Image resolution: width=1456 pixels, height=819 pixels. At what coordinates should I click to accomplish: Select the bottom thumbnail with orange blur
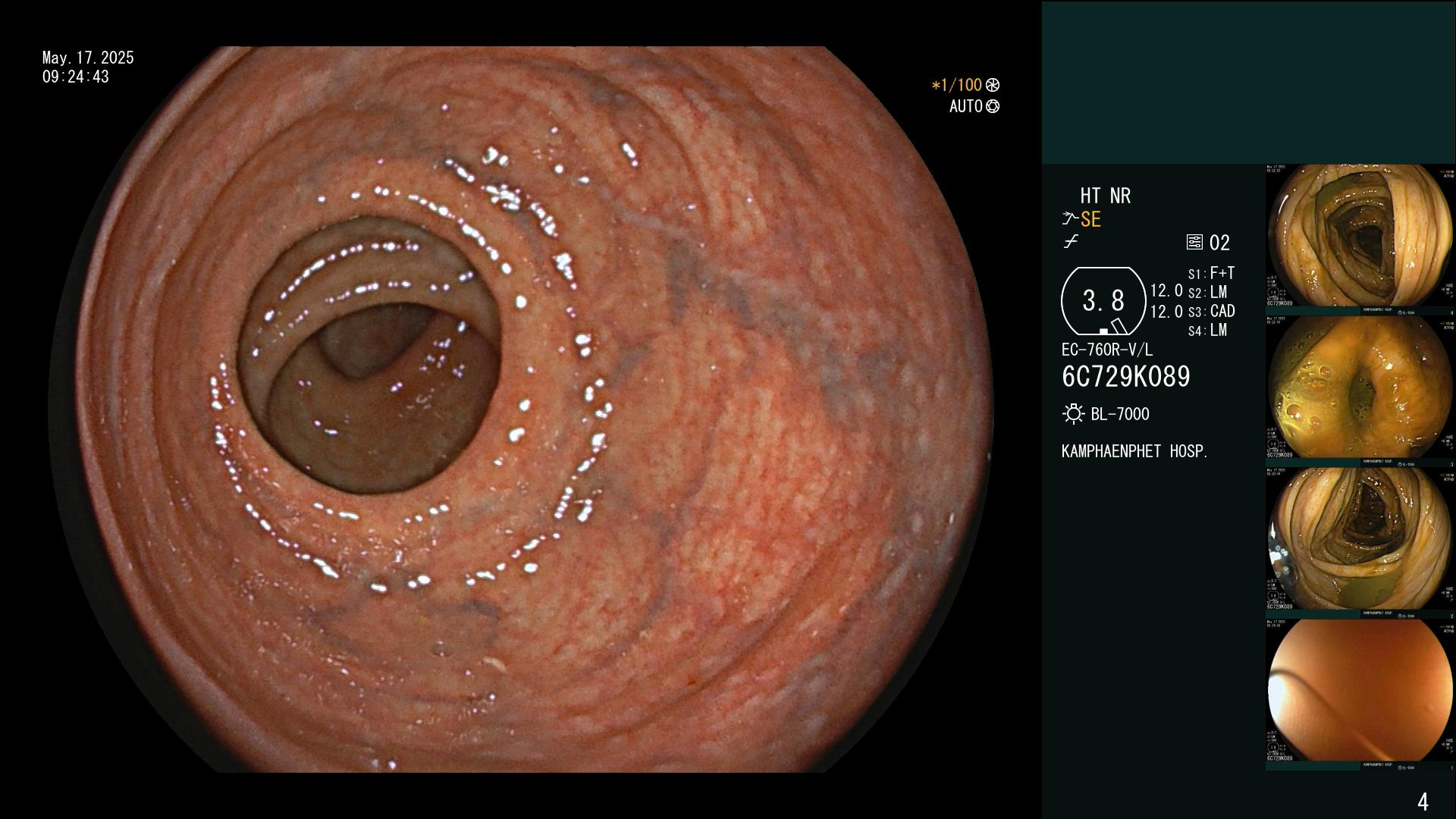coord(1360,692)
